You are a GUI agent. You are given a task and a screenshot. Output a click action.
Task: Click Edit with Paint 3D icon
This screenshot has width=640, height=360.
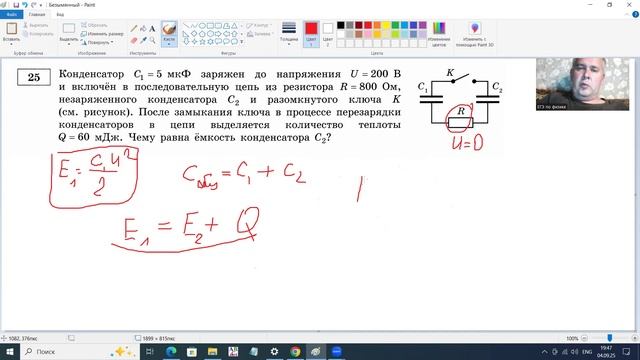[x=474, y=28]
